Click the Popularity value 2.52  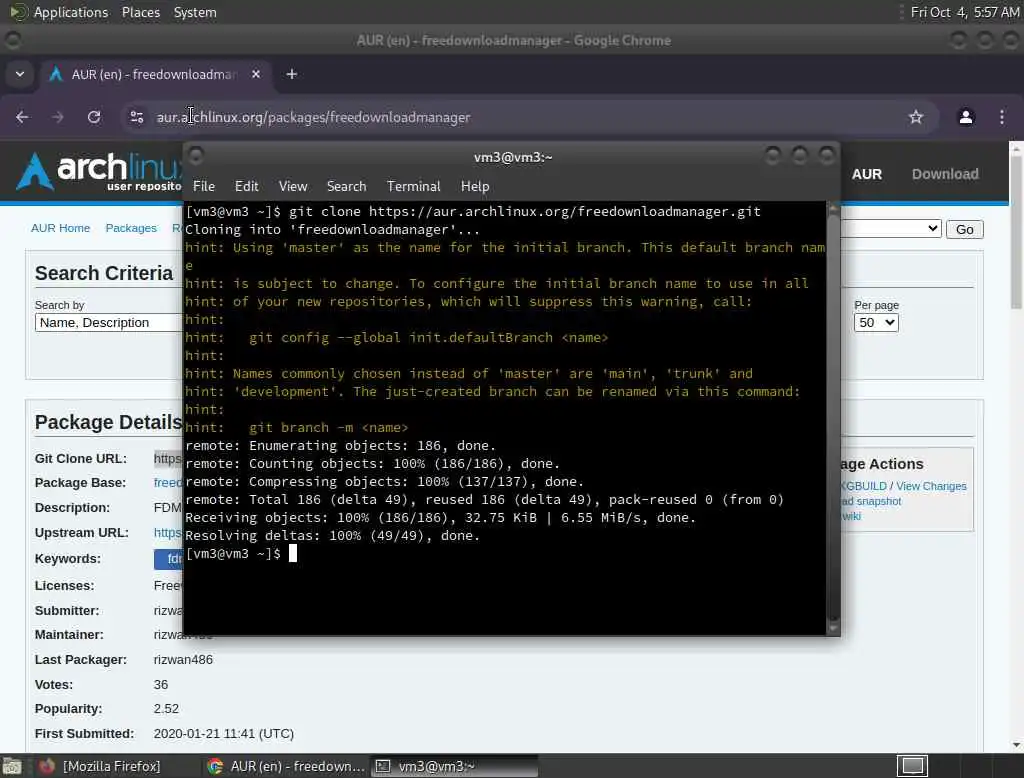166,709
